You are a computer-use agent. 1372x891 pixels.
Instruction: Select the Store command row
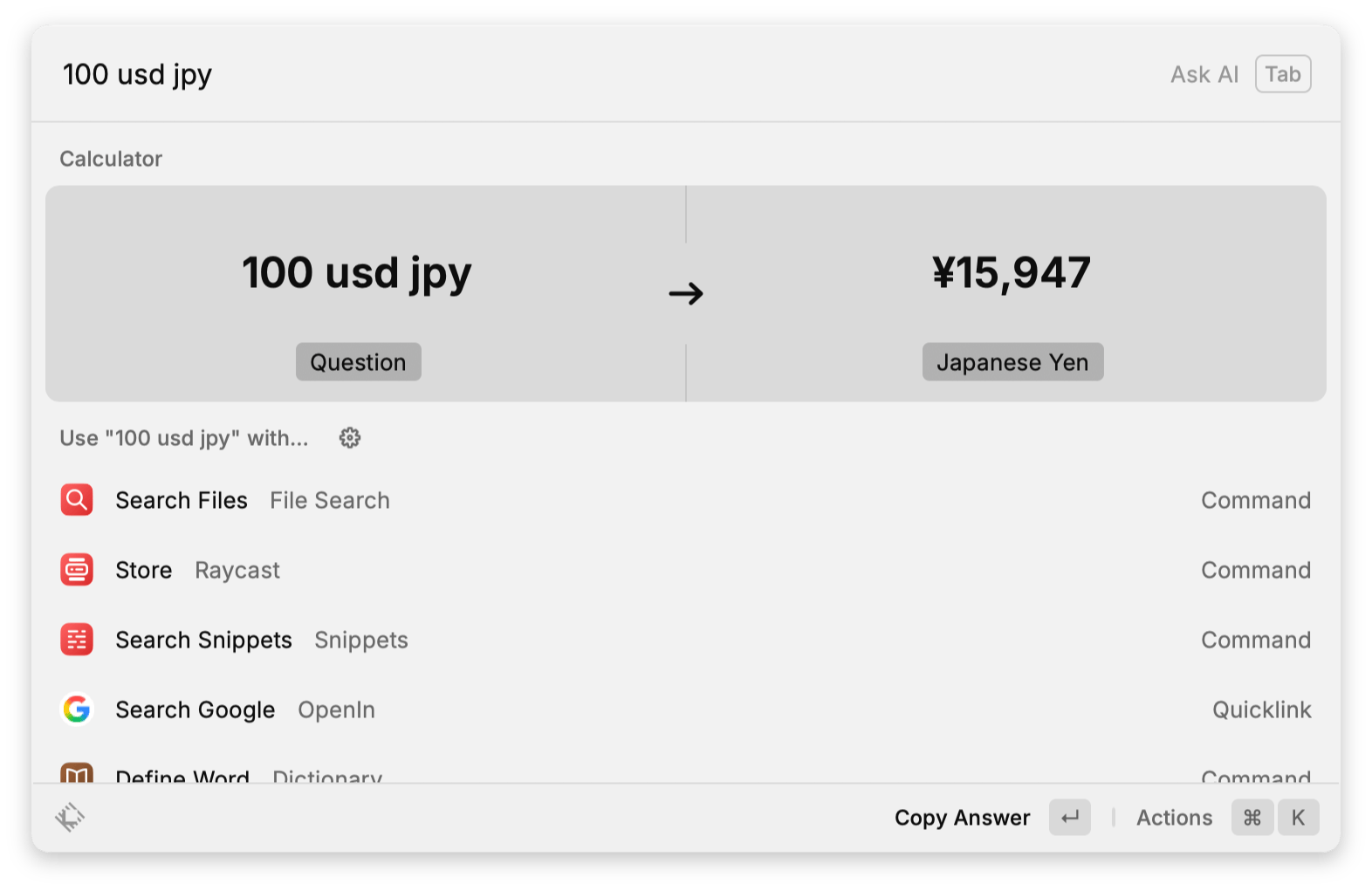(685, 570)
